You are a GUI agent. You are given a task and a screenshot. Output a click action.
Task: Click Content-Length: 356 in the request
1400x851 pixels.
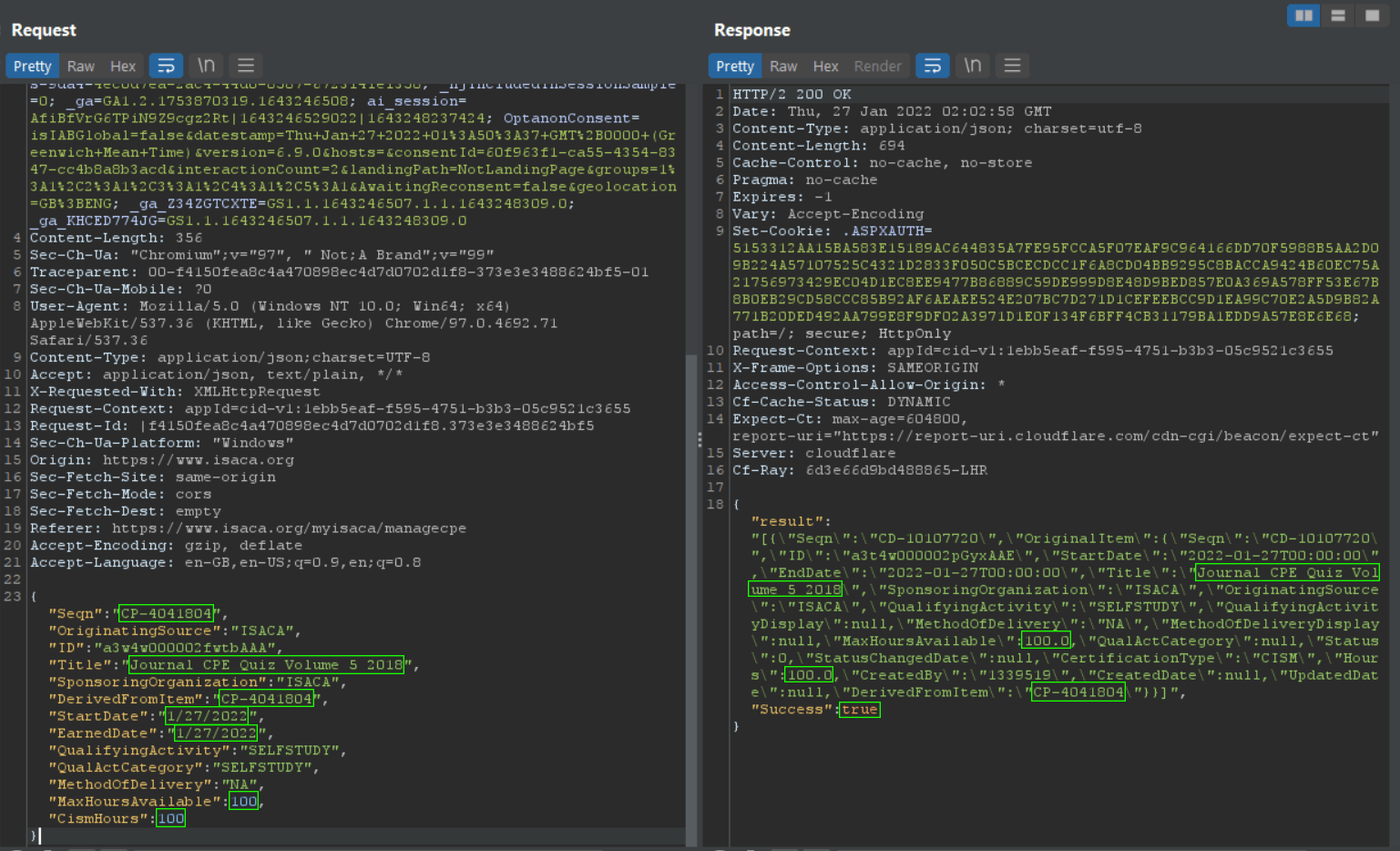pos(117,238)
